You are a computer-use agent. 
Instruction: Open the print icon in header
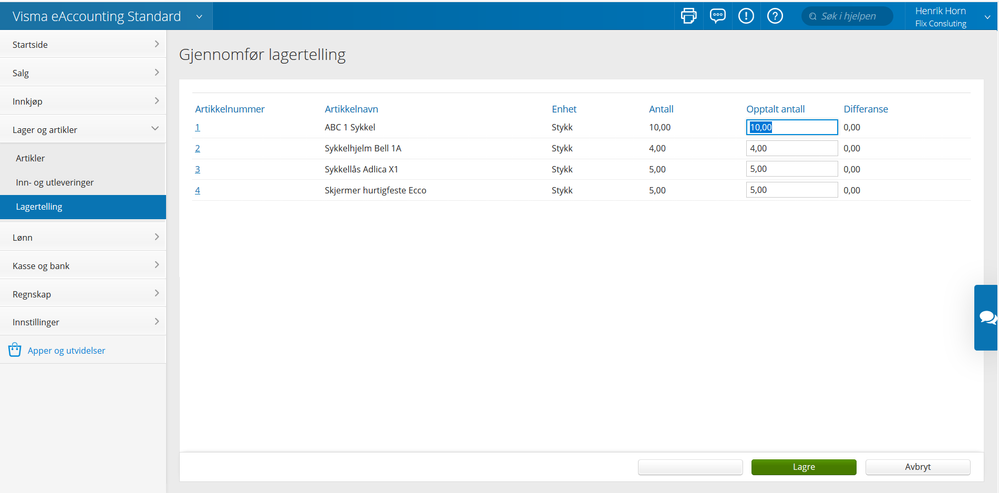point(689,16)
